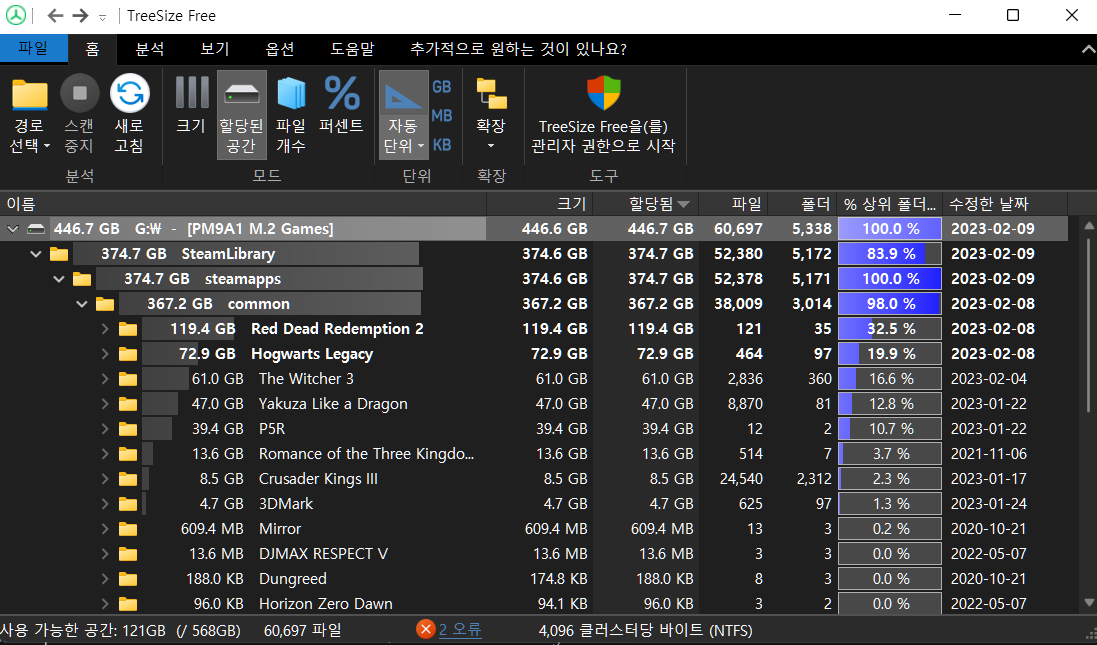Select the '2021-11-06' modified date cell
This screenshot has width=1097, height=645.
click(x=989, y=454)
